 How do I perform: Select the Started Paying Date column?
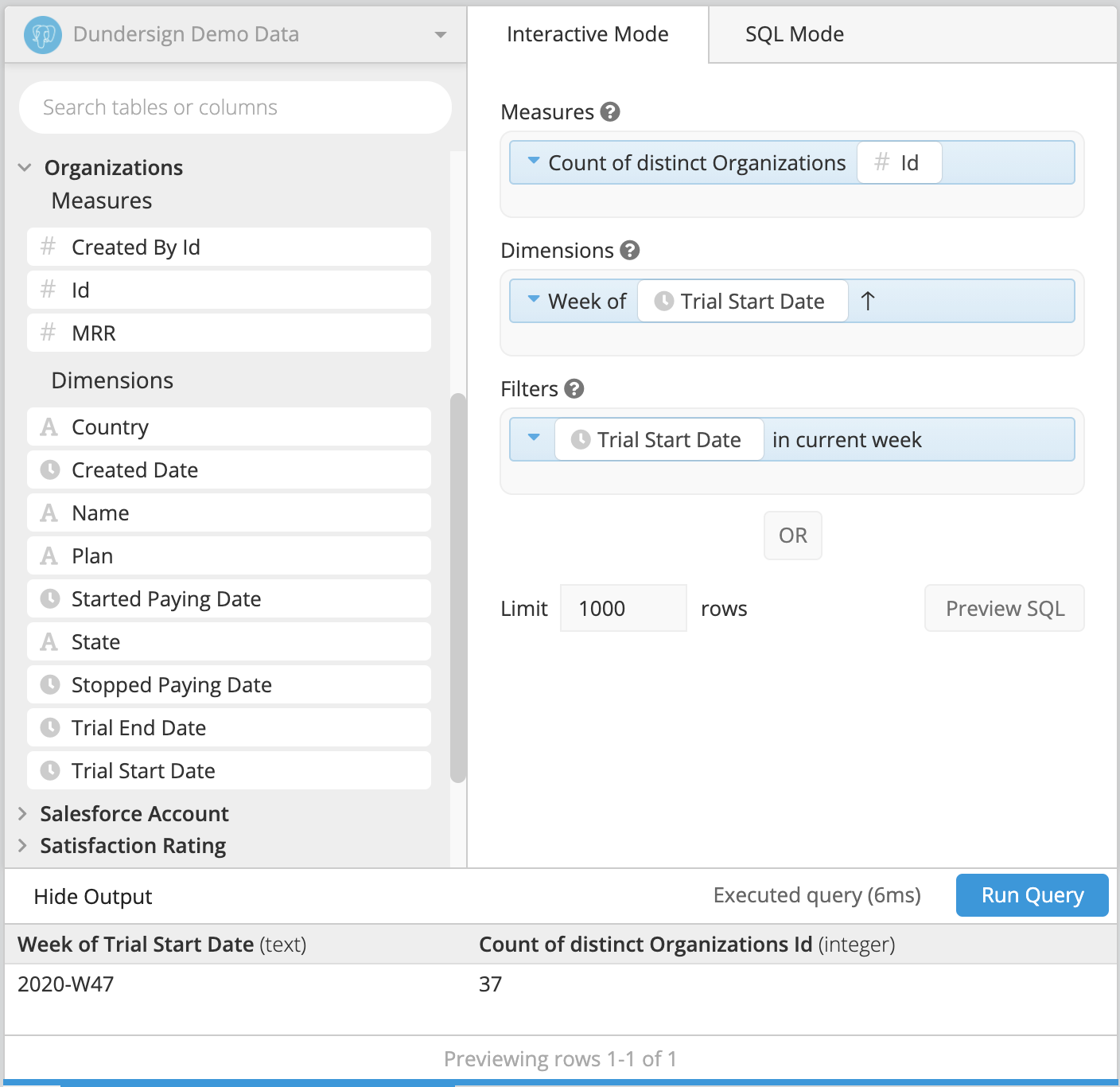click(229, 598)
